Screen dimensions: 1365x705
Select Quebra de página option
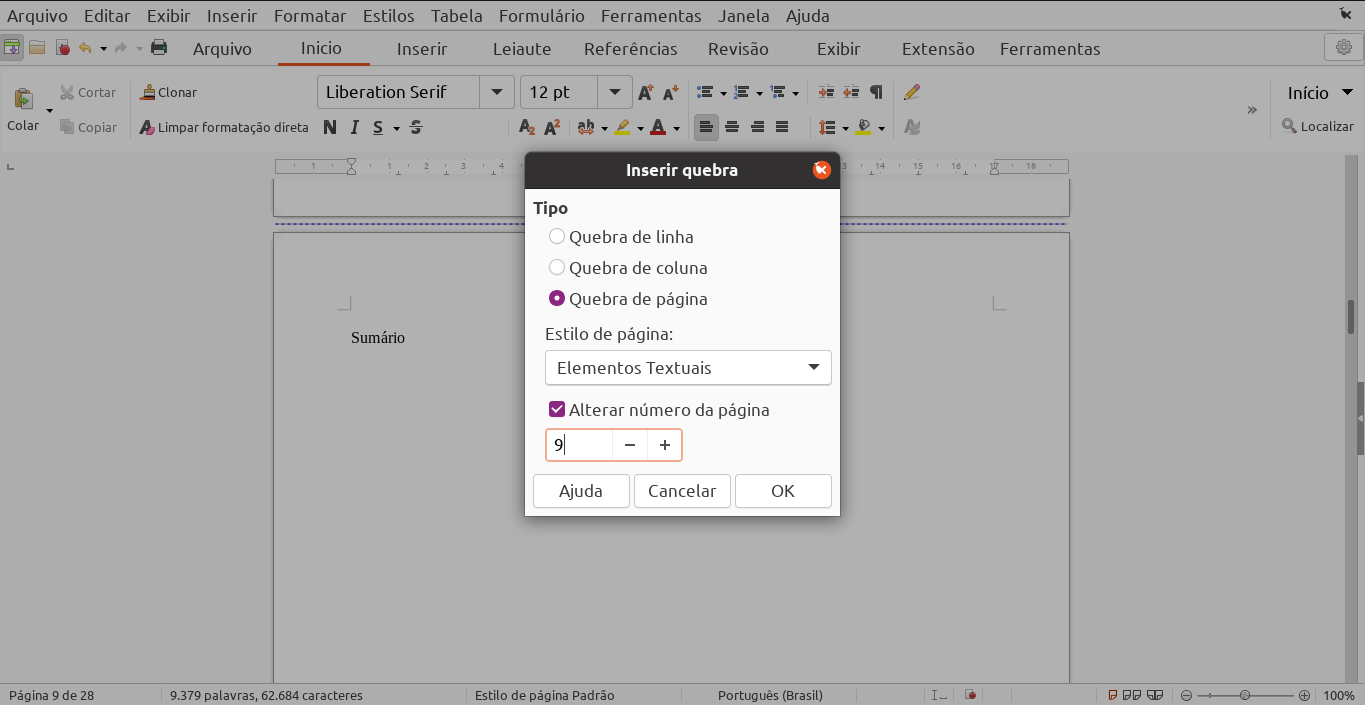pyautogui.click(x=628, y=299)
